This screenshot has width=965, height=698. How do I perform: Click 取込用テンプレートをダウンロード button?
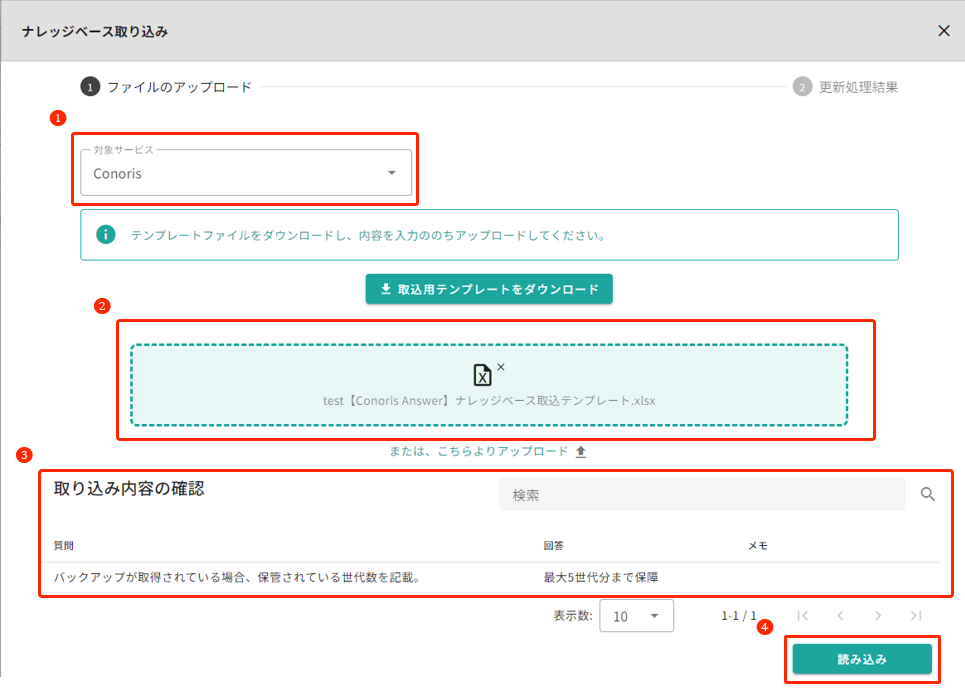tap(488, 288)
